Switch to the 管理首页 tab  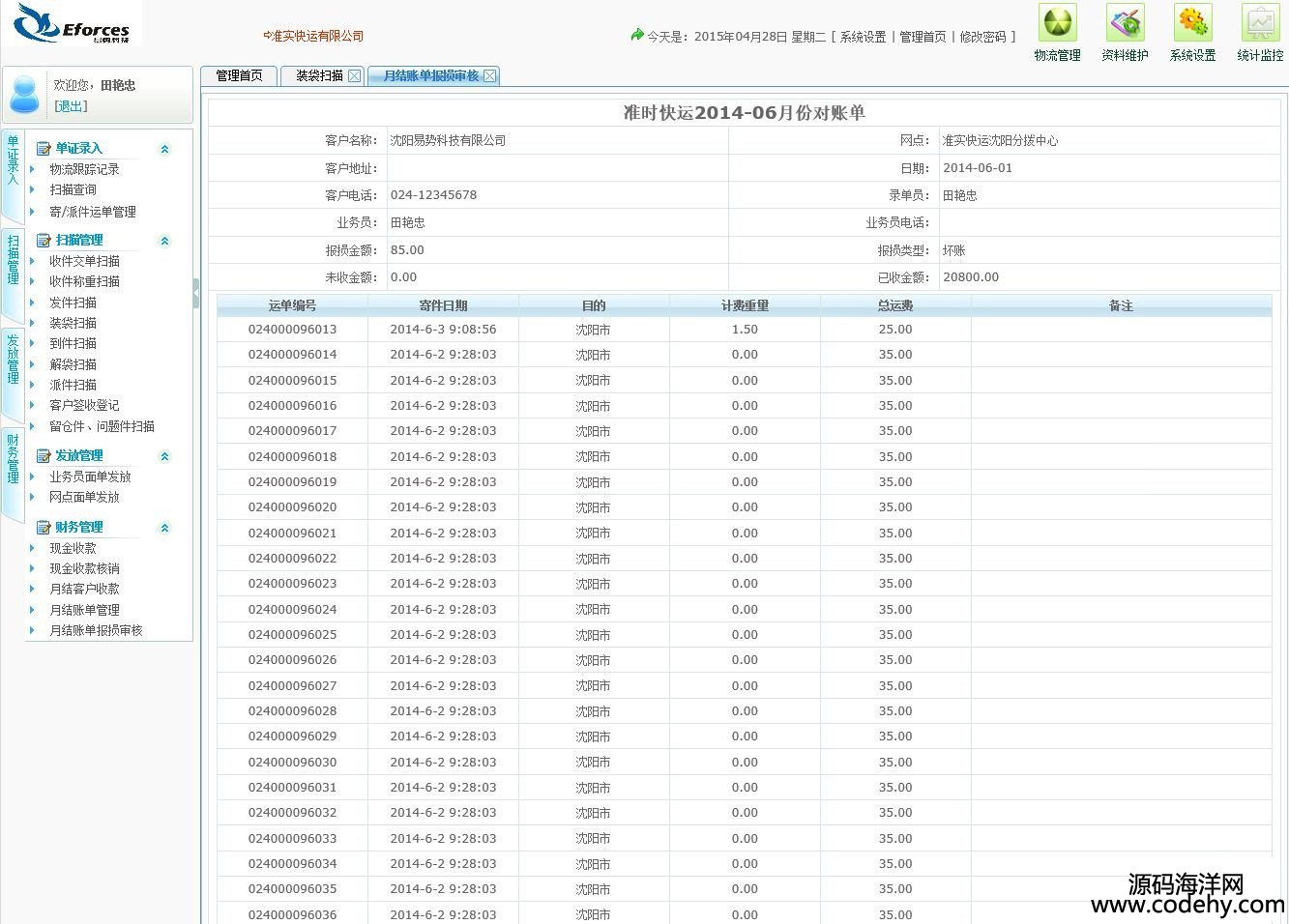[239, 76]
